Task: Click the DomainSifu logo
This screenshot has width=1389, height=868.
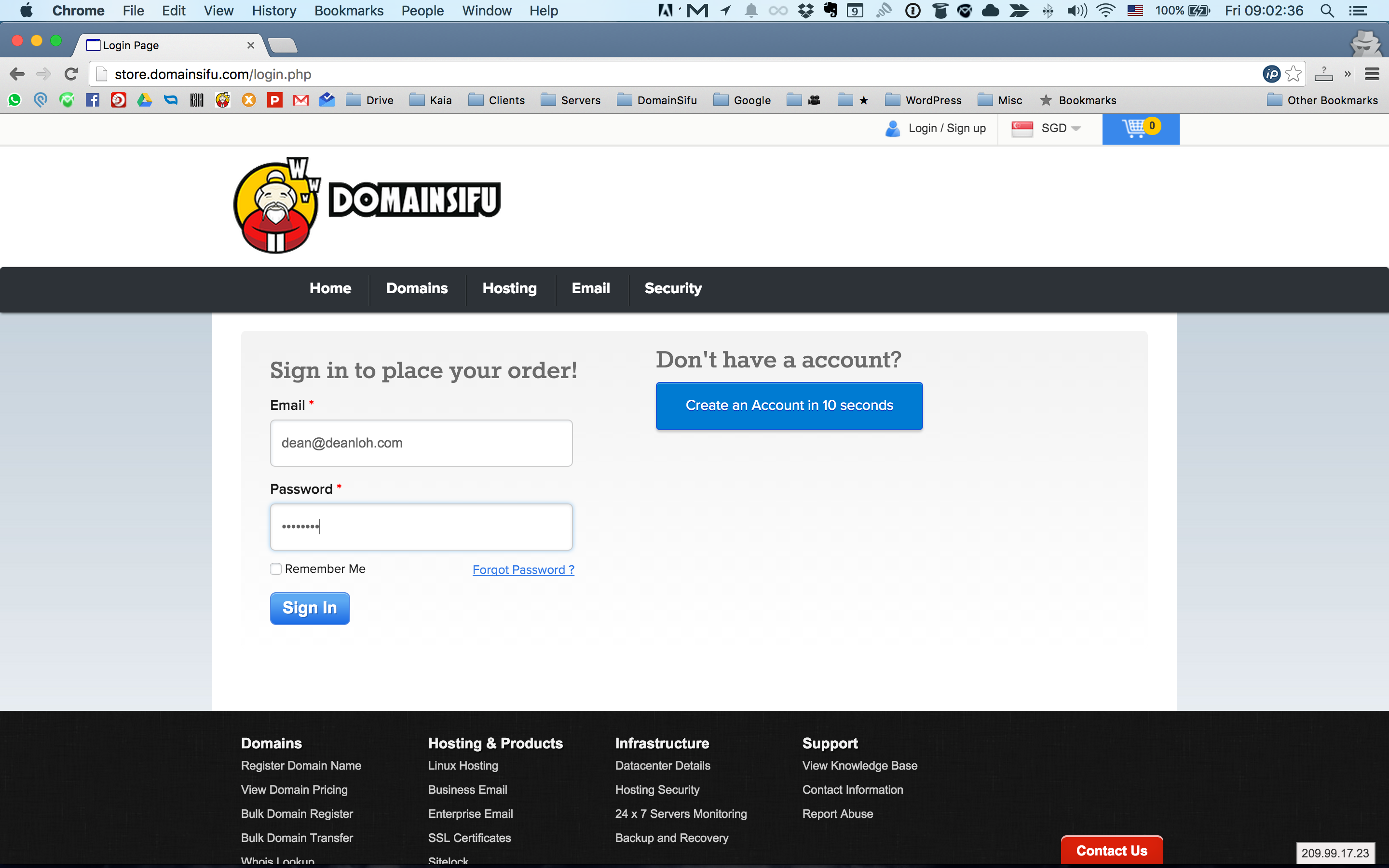Action: [x=368, y=205]
